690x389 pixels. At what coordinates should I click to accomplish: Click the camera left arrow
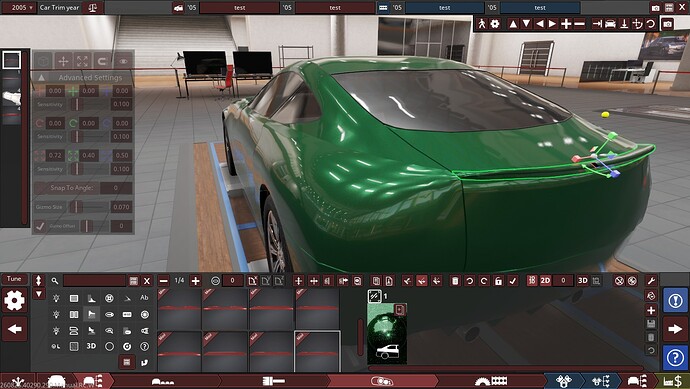(540, 24)
